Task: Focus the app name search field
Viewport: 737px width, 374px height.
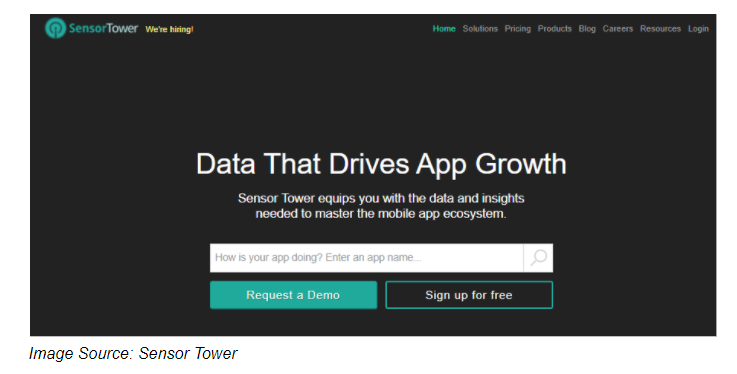Action: (x=367, y=257)
